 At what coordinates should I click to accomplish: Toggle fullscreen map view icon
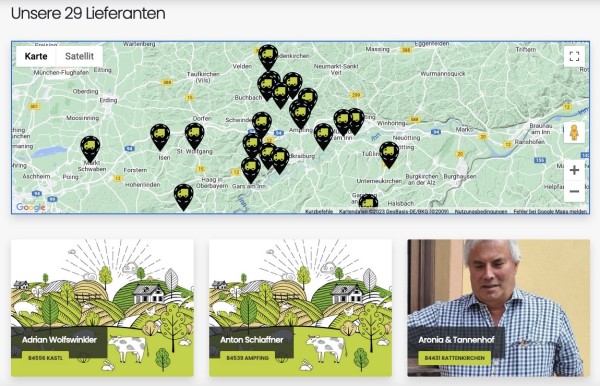[574, 56]
